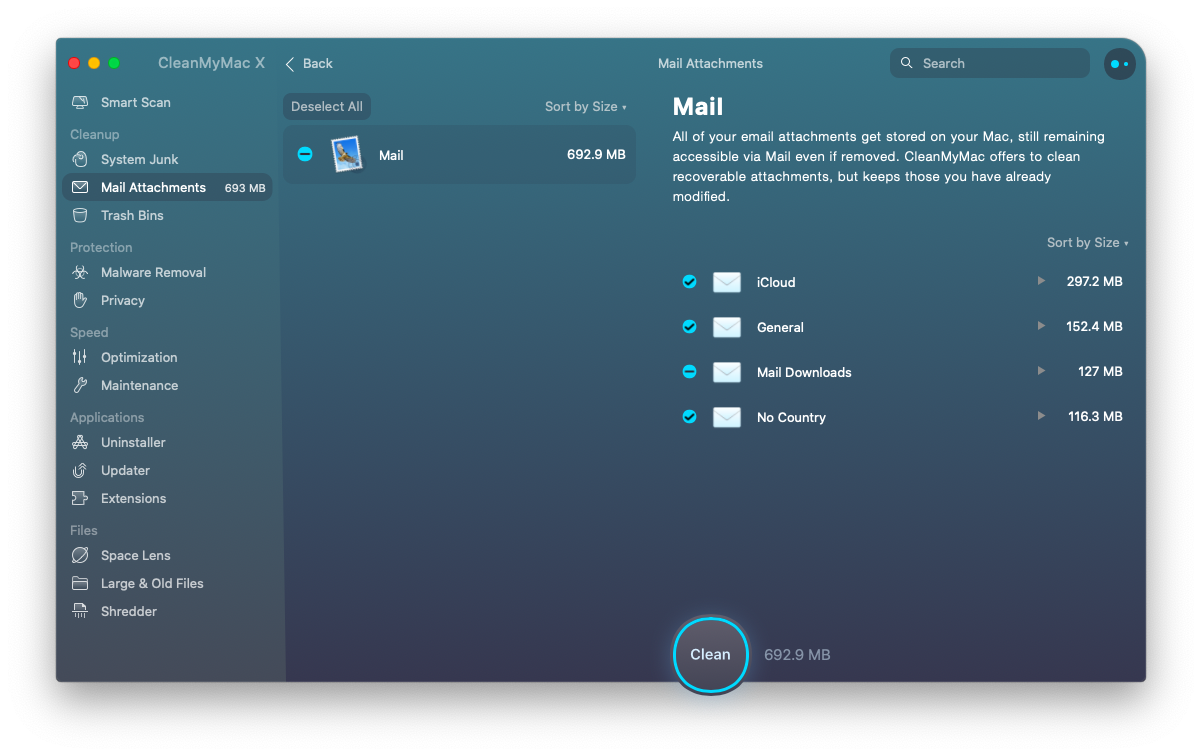1202x756 pixels.
Task: Click the iCloud envelope icon
Action: click(x=727, y=282)
